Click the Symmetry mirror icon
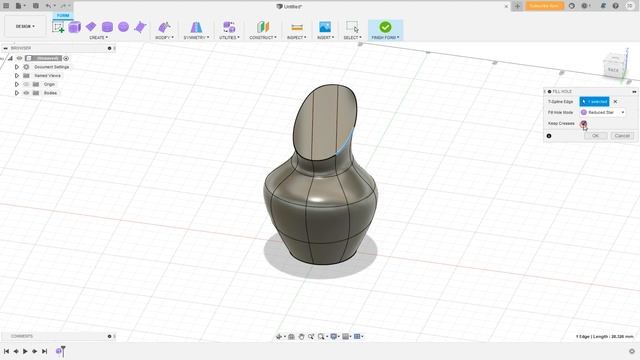The width and height of the screenshot is (640, 360). [196, 27]
